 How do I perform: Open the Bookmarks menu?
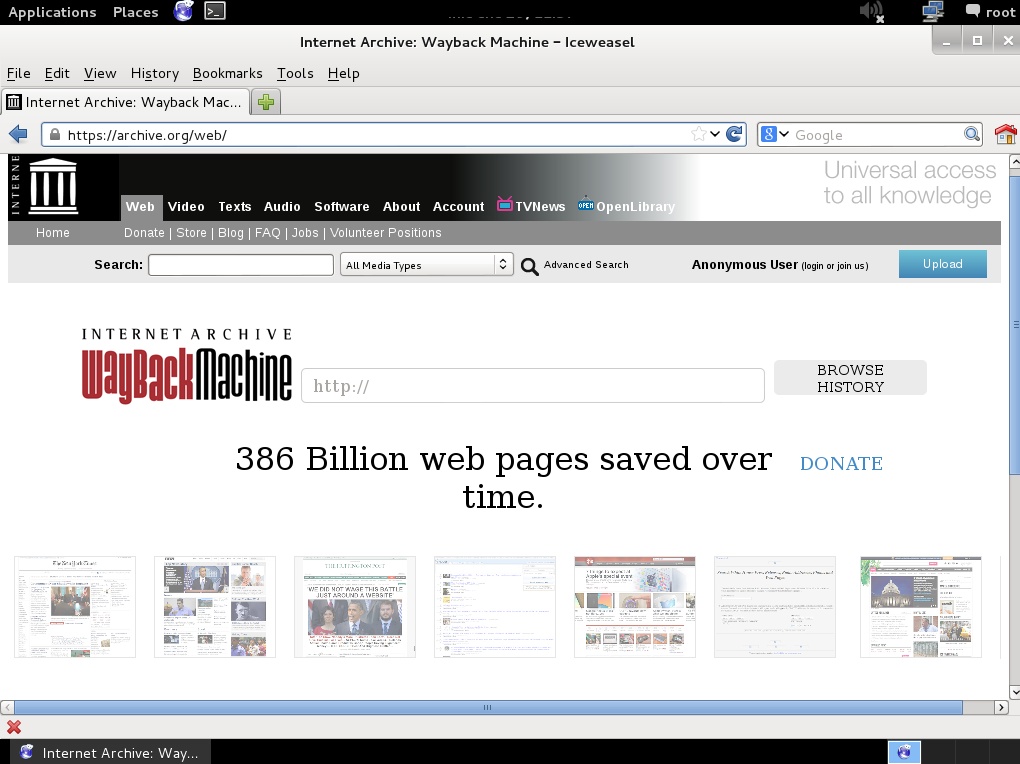click(227, 73)
